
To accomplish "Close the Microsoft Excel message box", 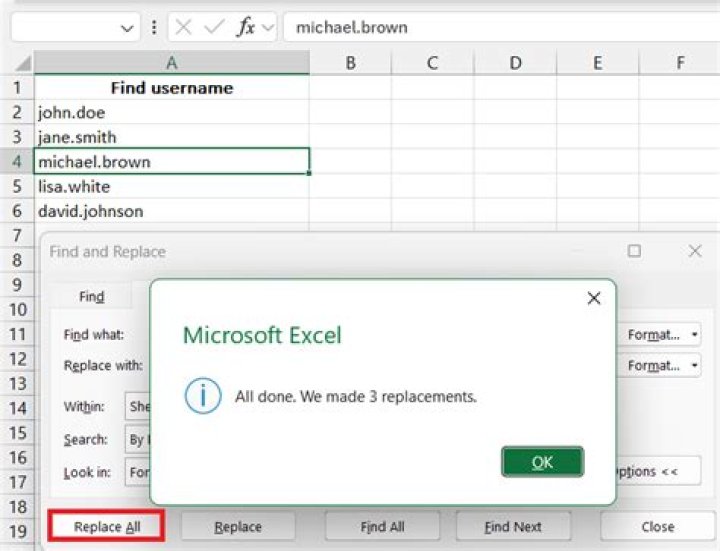I will [594, 298].
